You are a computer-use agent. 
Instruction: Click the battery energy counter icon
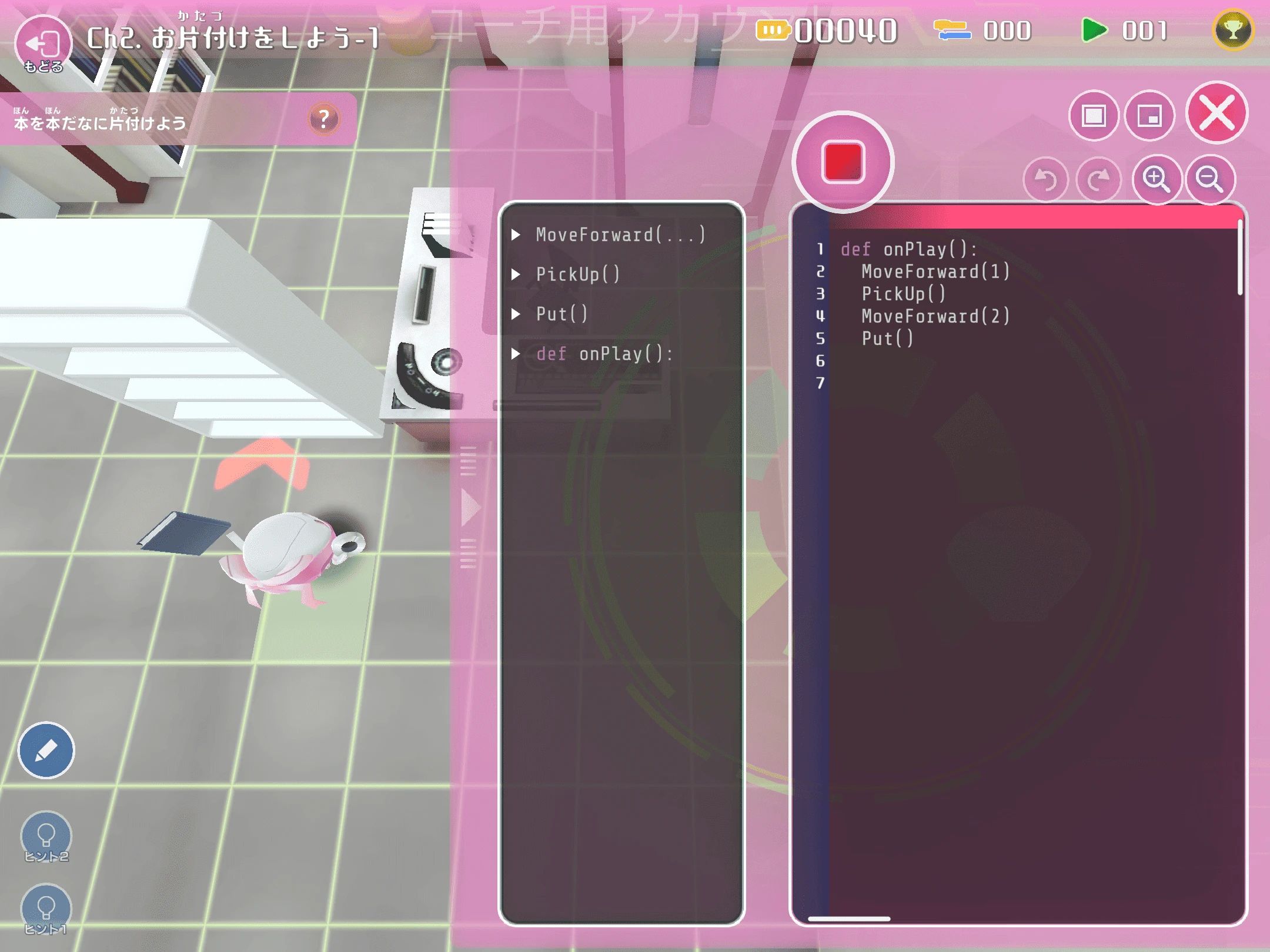coord(774,28)
